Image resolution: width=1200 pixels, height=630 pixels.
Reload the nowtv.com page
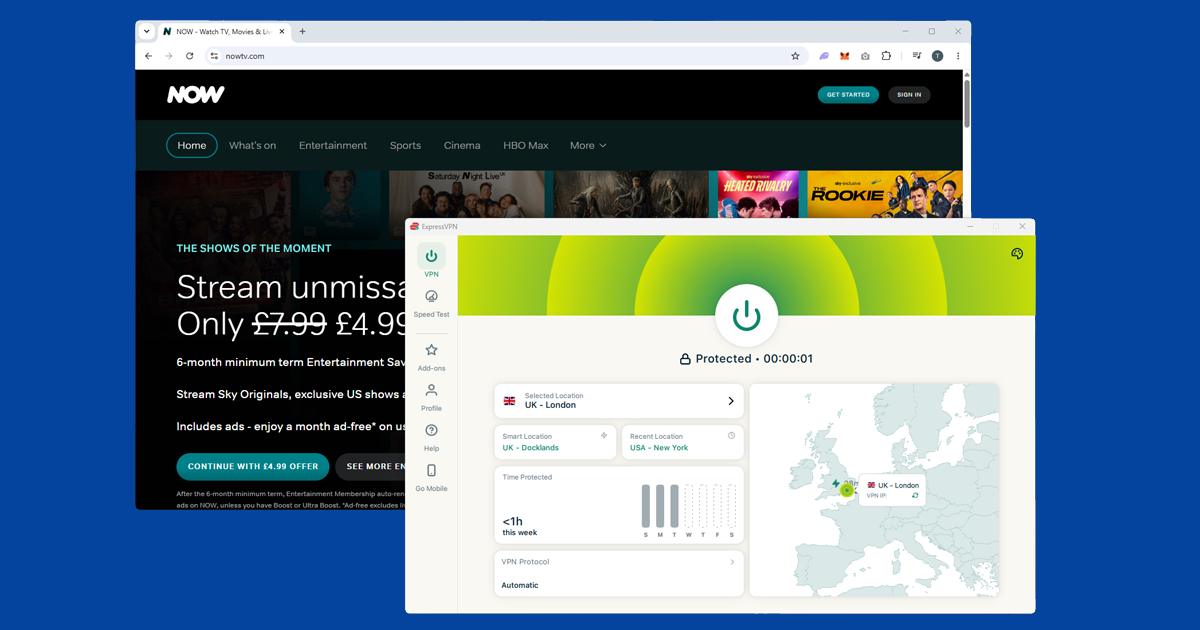189,56
